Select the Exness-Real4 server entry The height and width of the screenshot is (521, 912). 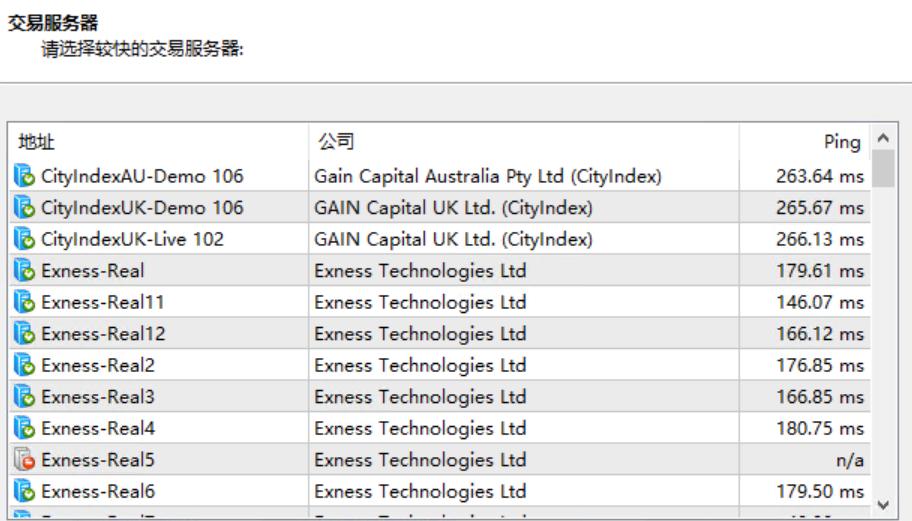(440, 428)
